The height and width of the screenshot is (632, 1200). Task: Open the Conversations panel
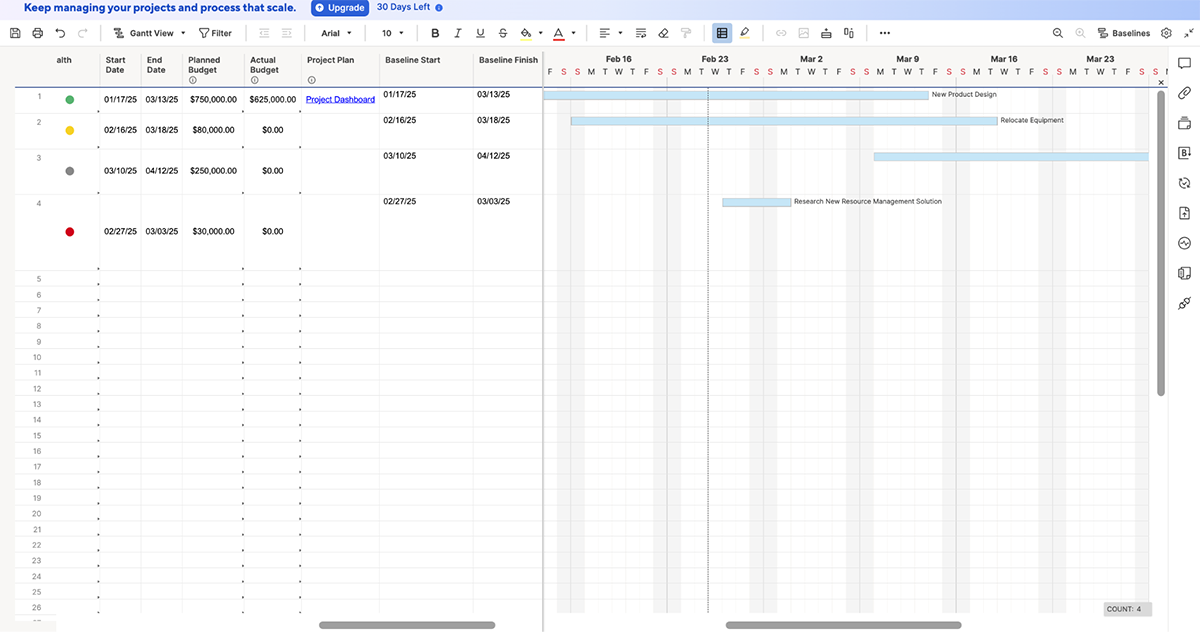coord(1184,63)
